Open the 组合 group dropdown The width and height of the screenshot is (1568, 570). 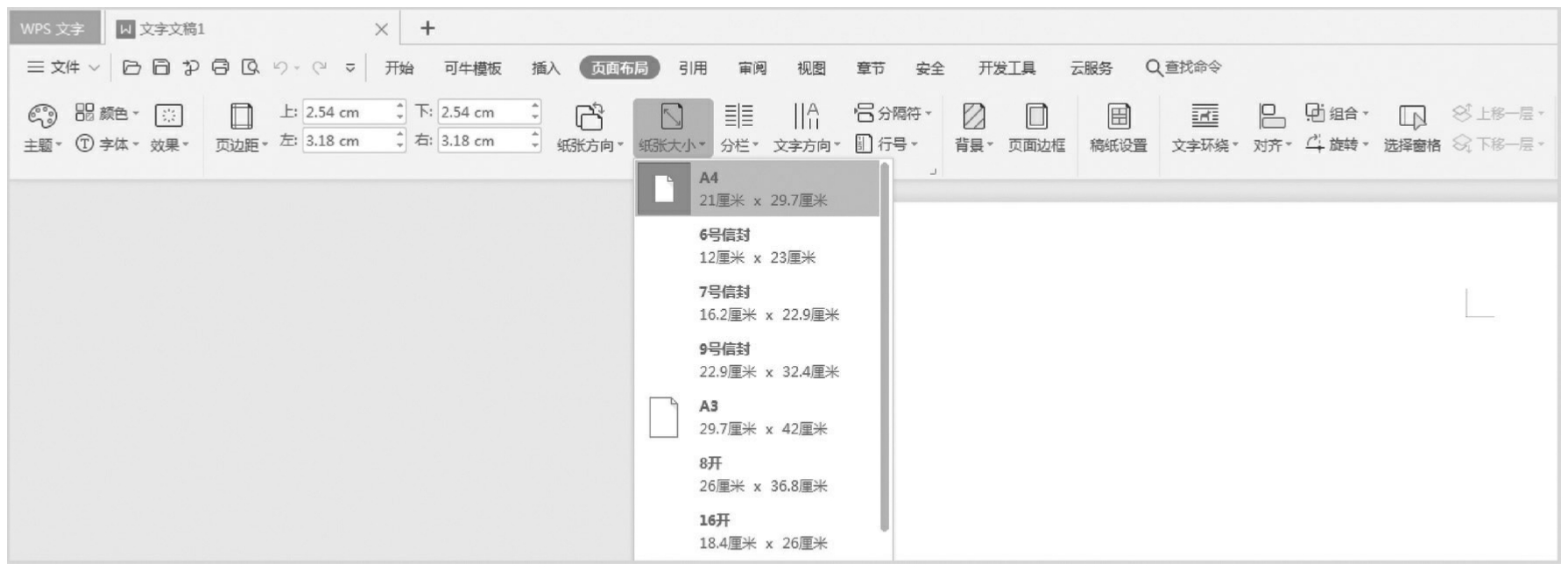click(1337, 113)
